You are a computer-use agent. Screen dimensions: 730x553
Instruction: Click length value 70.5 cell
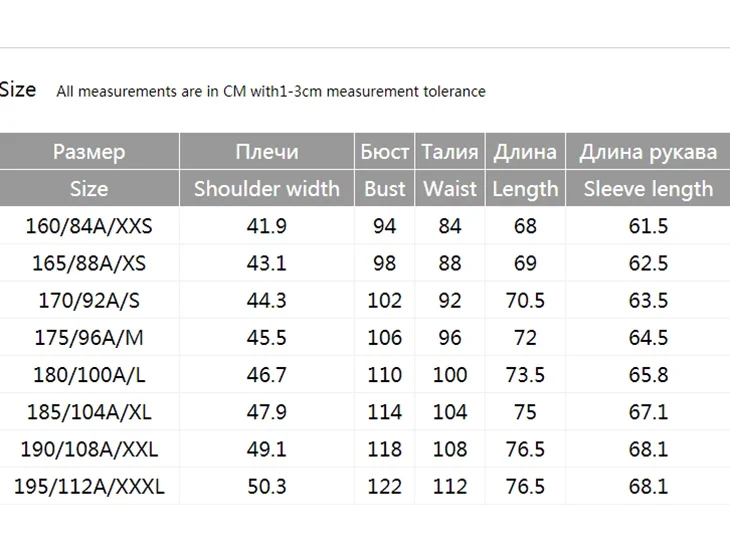(x=525, y=301)
